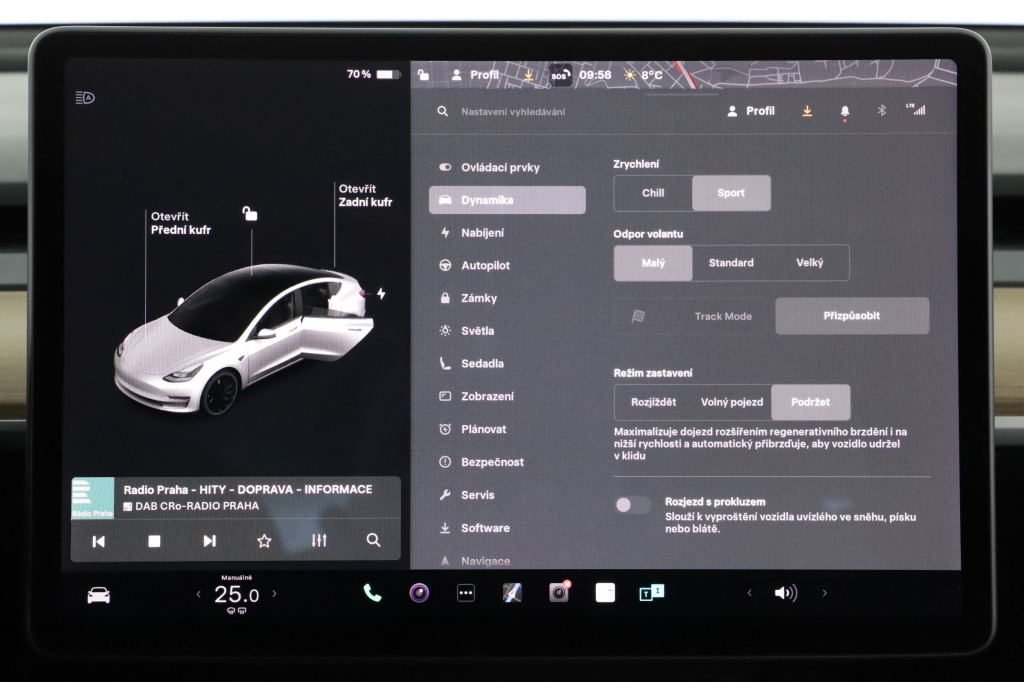The image size is (1024, 682).
Task: Choose Standard steering wheel resistance
Action: (732, 262)
